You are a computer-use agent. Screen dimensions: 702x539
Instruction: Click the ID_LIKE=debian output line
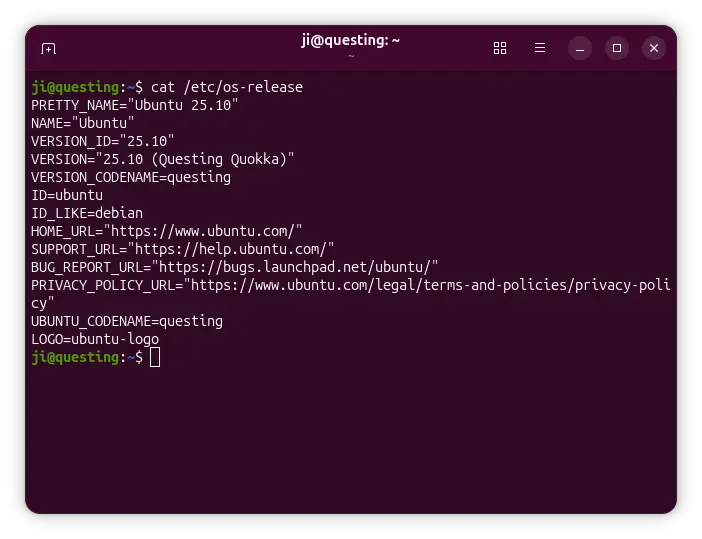(86, 213)
